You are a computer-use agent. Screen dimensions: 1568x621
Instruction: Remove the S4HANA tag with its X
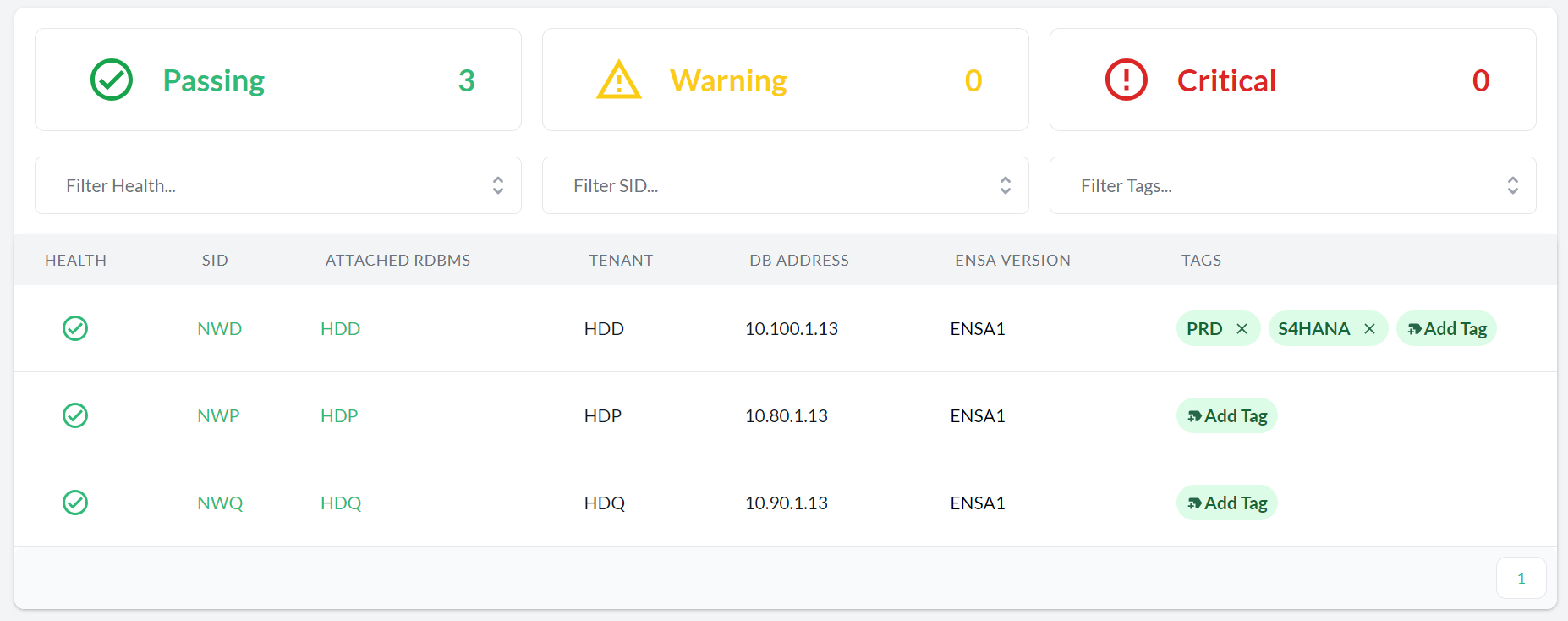1369,329
